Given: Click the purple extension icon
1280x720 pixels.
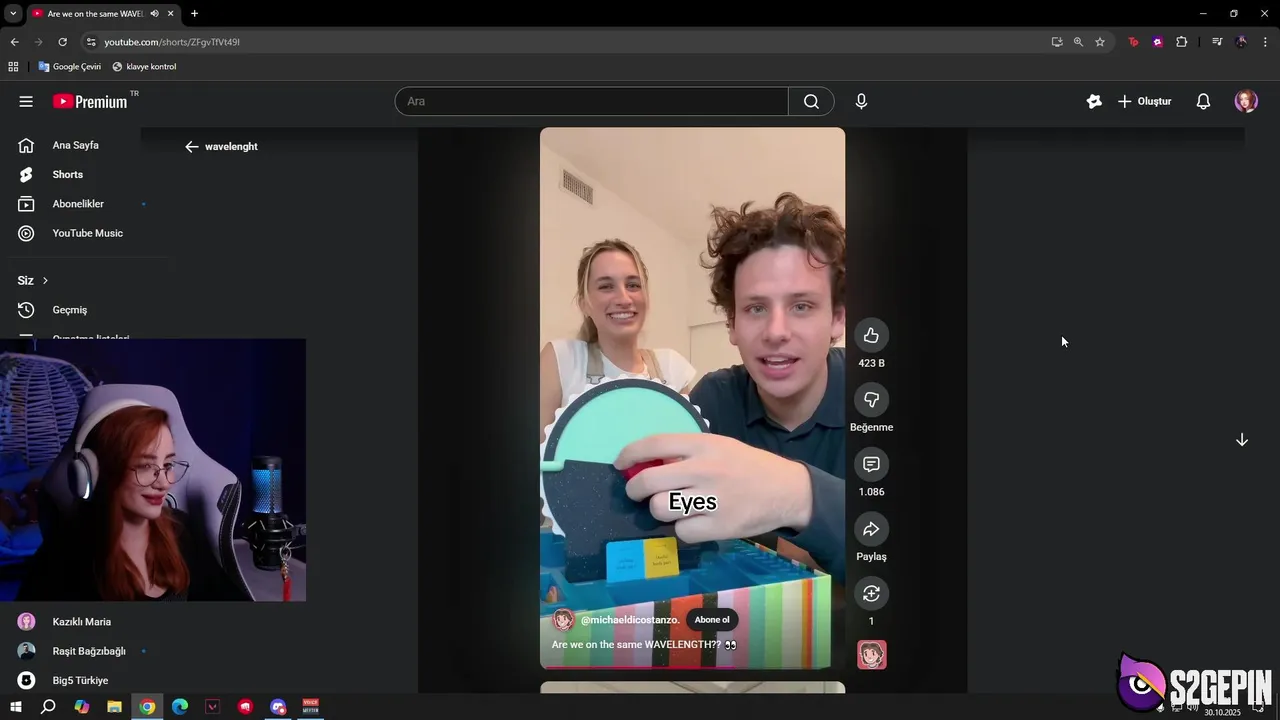Looking at the screenshot, I should (1157, 42).
